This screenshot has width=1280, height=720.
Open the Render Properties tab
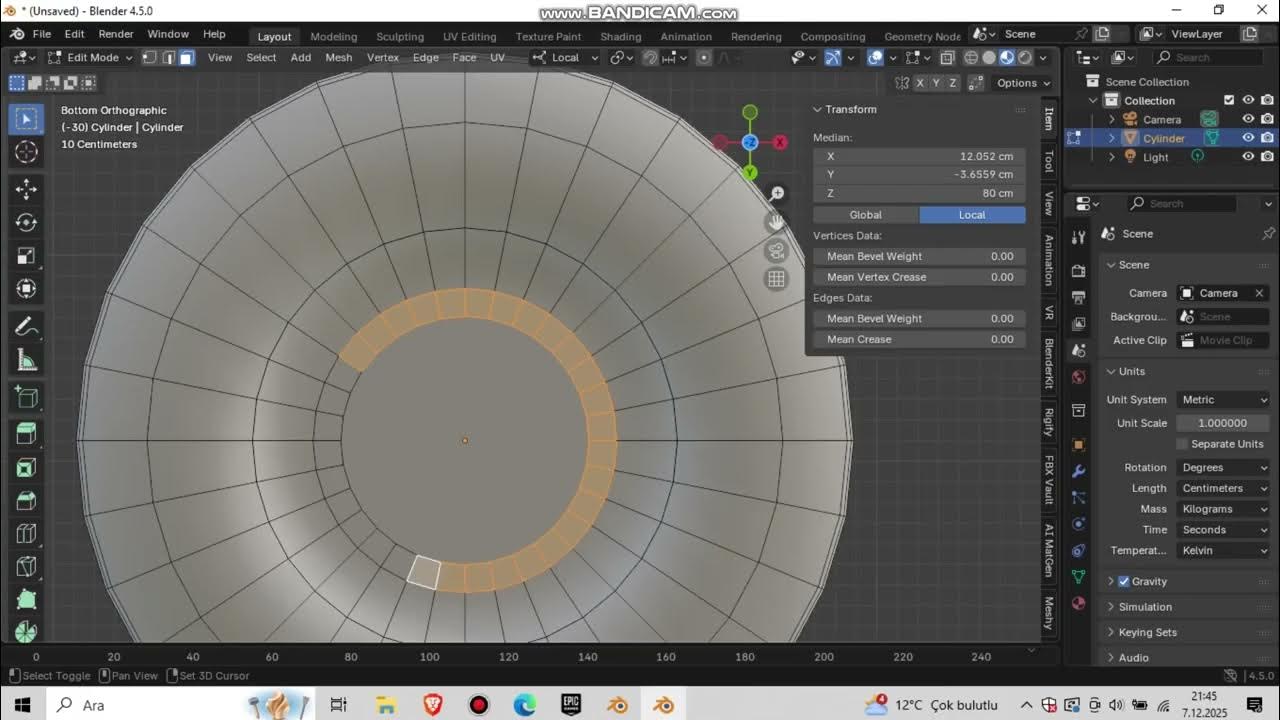tap(1078, 270)
